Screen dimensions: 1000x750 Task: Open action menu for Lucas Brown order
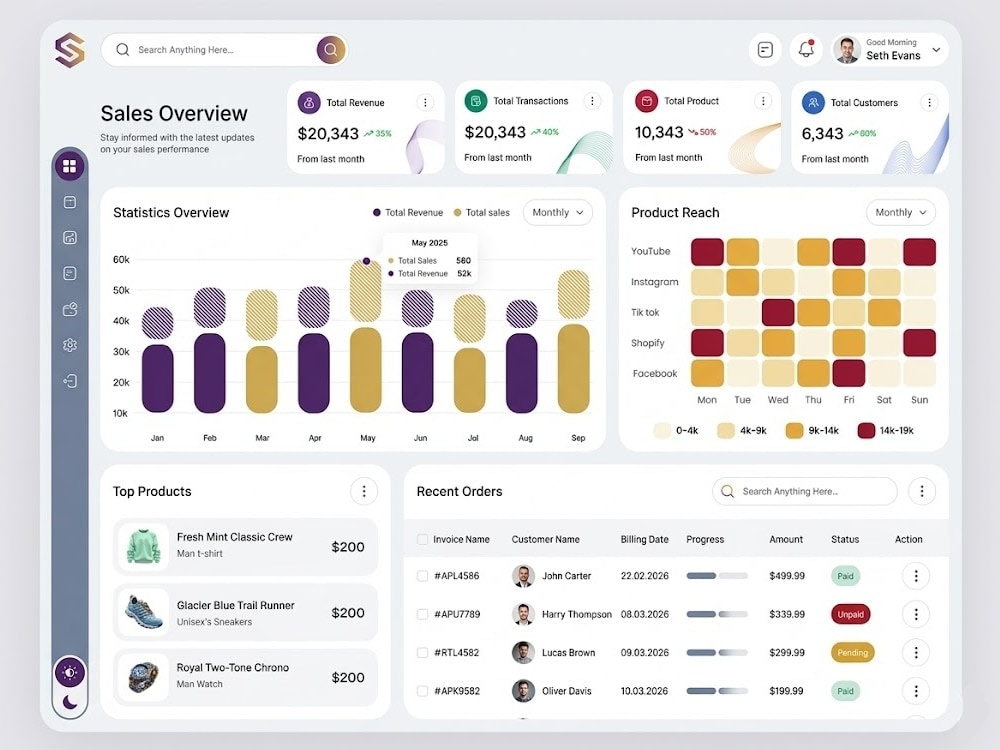(x=916, y=652)
